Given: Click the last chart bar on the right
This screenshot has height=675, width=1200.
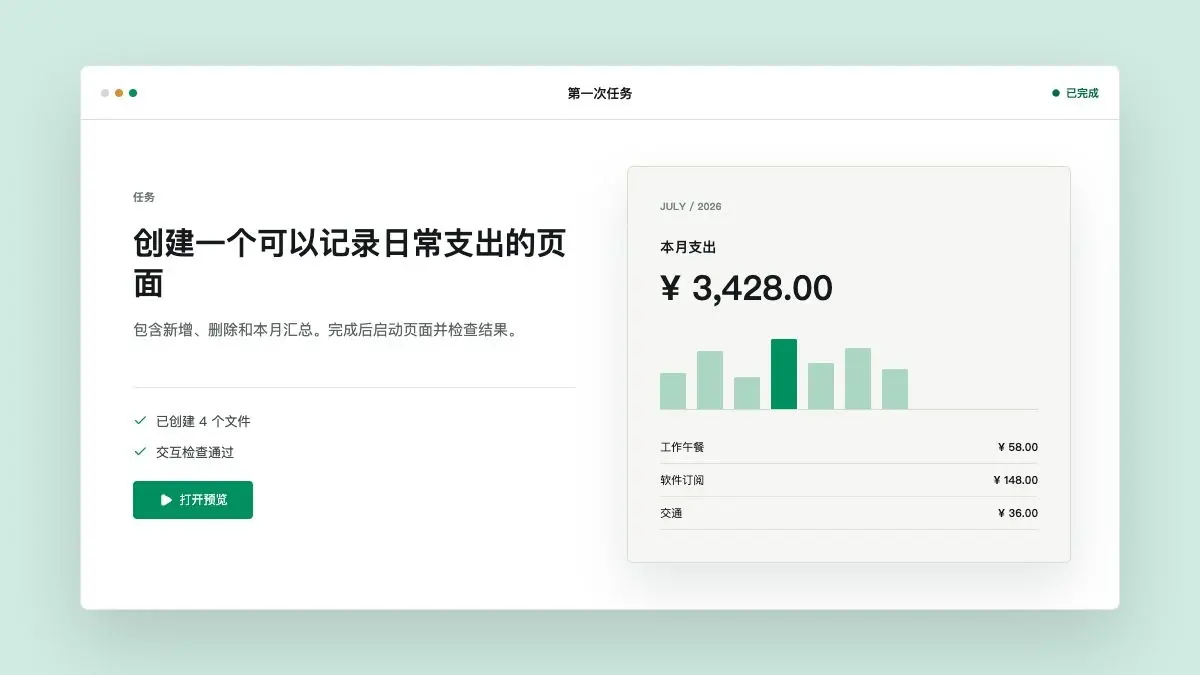Looking at the screenshot, I should point(895,389).
